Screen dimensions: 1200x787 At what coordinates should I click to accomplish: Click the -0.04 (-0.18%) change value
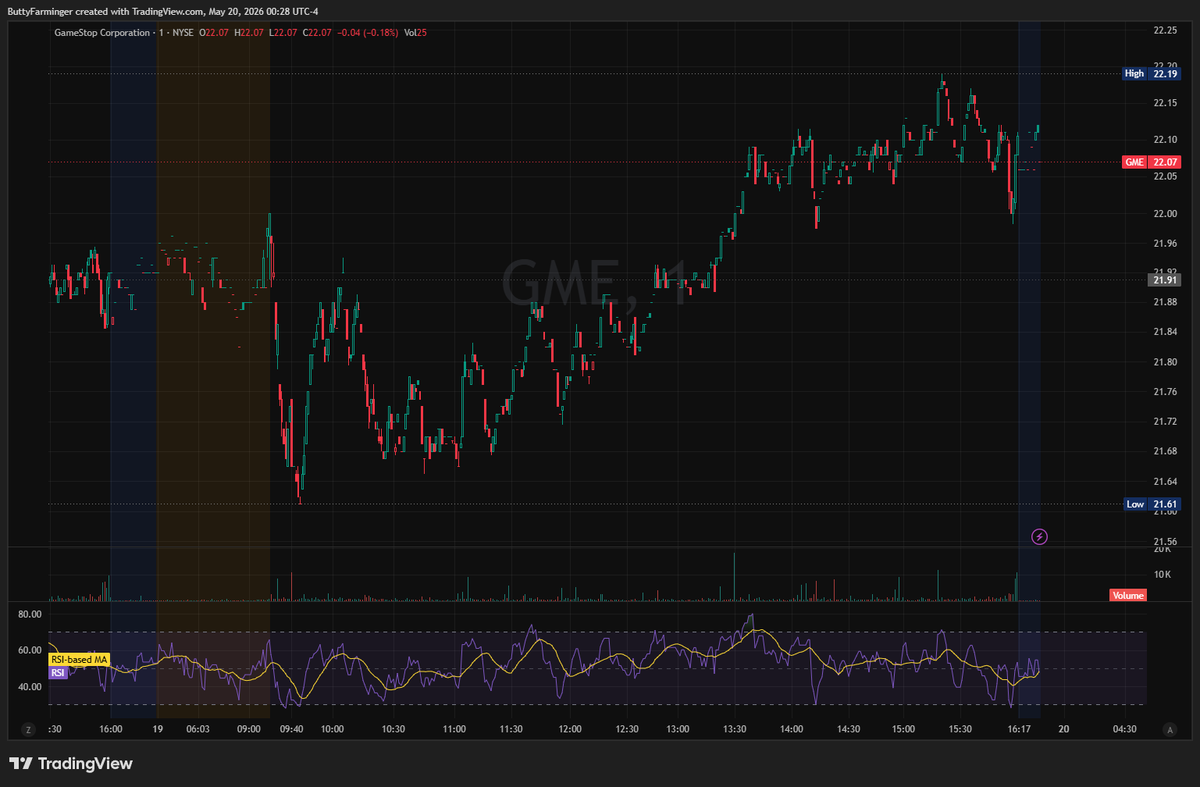[367, 32]
